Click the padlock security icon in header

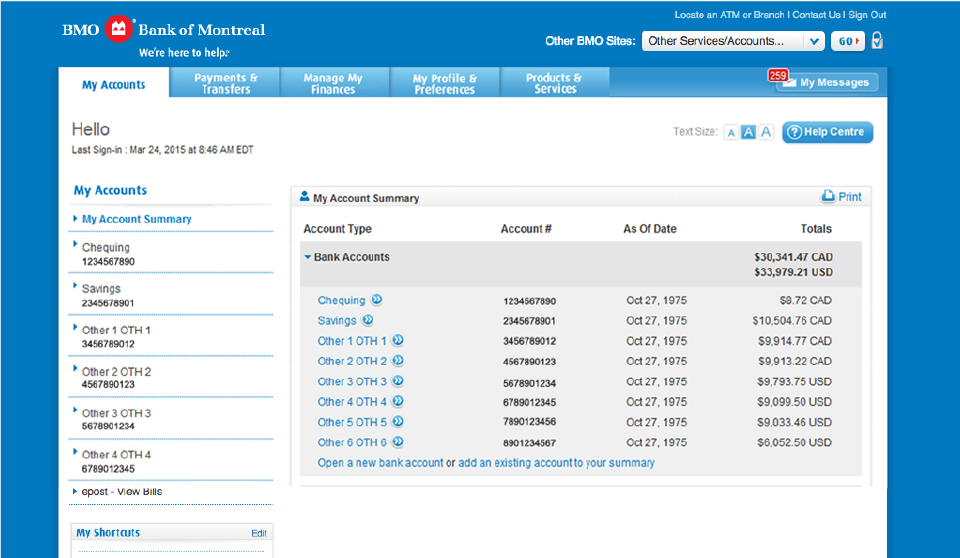pos(877,41)
